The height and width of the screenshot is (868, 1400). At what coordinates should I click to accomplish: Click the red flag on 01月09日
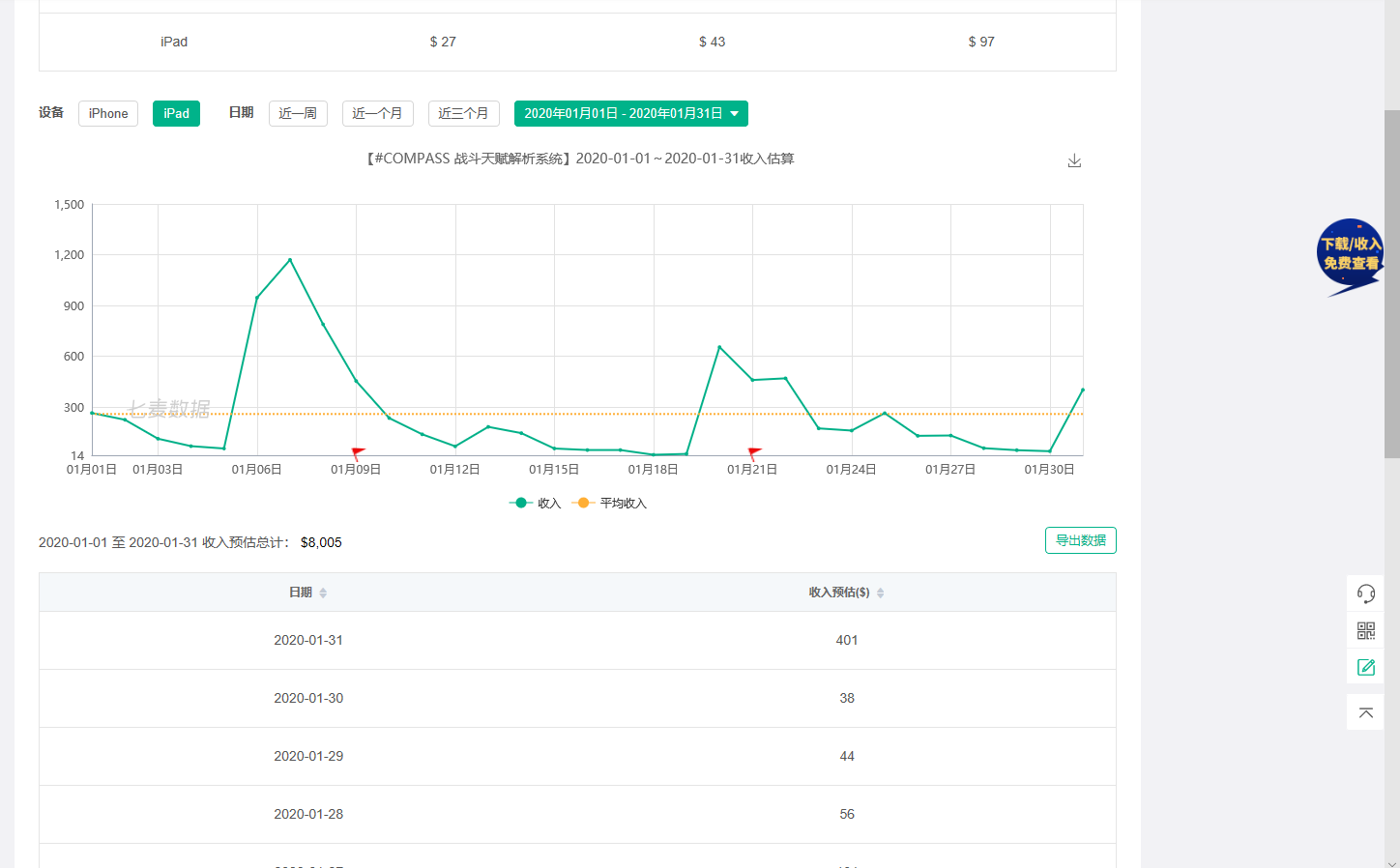[x=358, y=452]
